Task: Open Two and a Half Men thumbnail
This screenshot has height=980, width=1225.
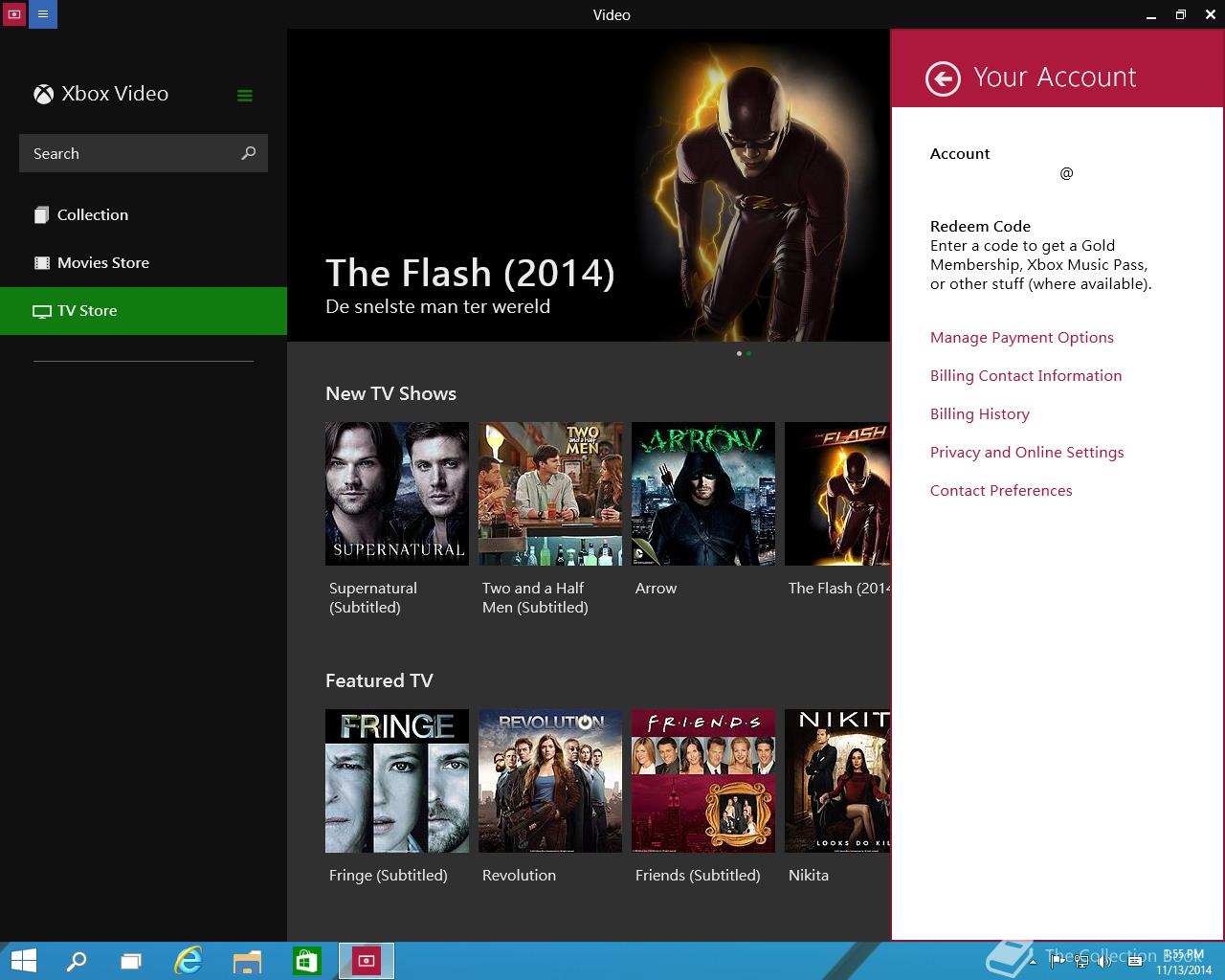Action: pos(550,494)
